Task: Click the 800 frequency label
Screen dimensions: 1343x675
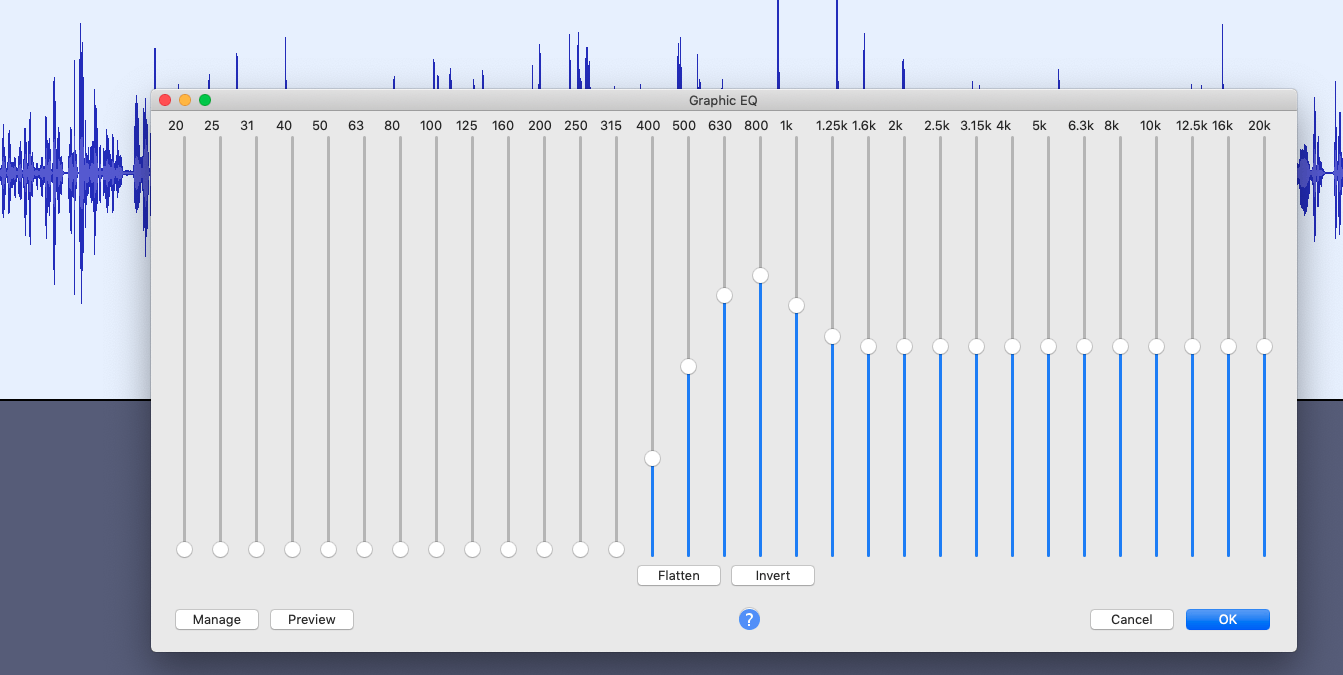Action: (x=756, y=126)
